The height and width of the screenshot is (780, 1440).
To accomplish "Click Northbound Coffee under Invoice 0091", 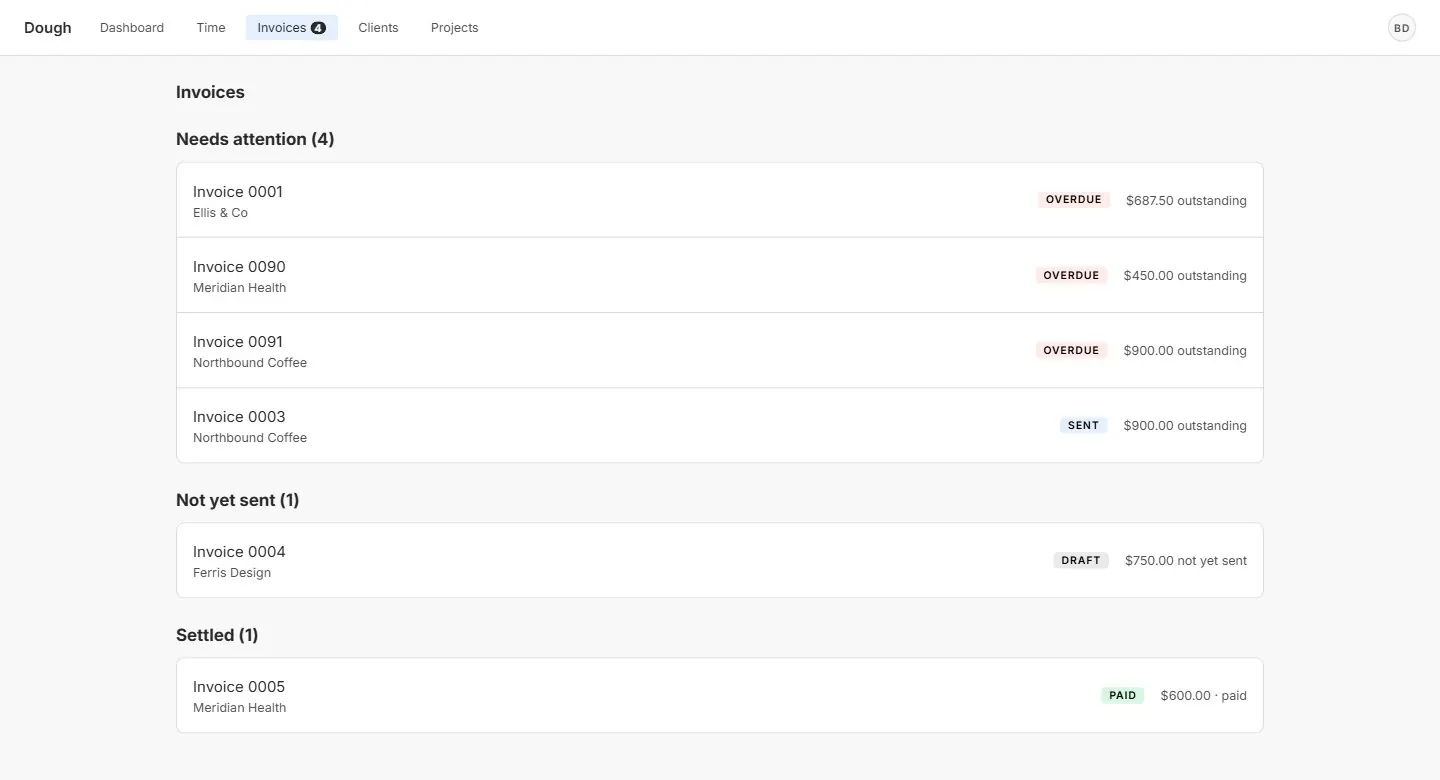I will pyautogui.click(x=250, y=363).
